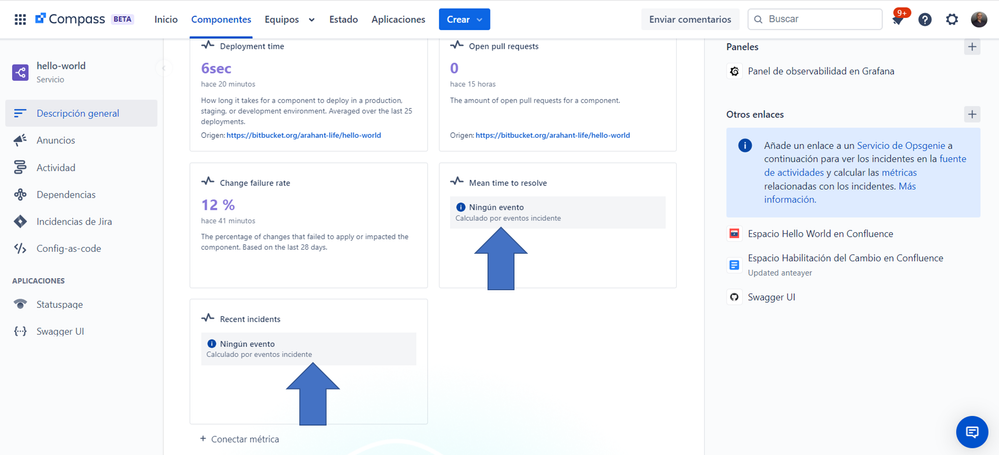Open Espacio Habilitación del Cambio en Confluence
Screen dimensions: 999x455
point(845,258)
